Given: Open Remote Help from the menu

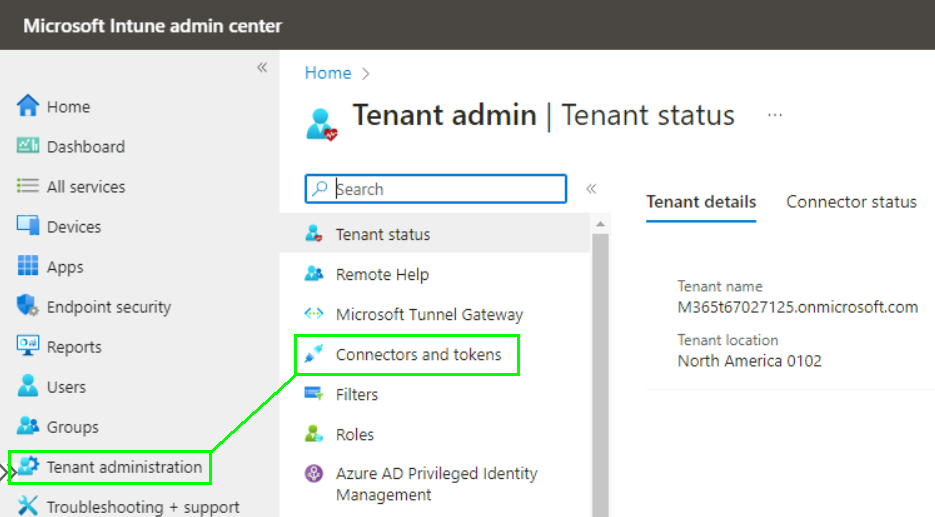Looking at the screenshot, I should [382, 274].
